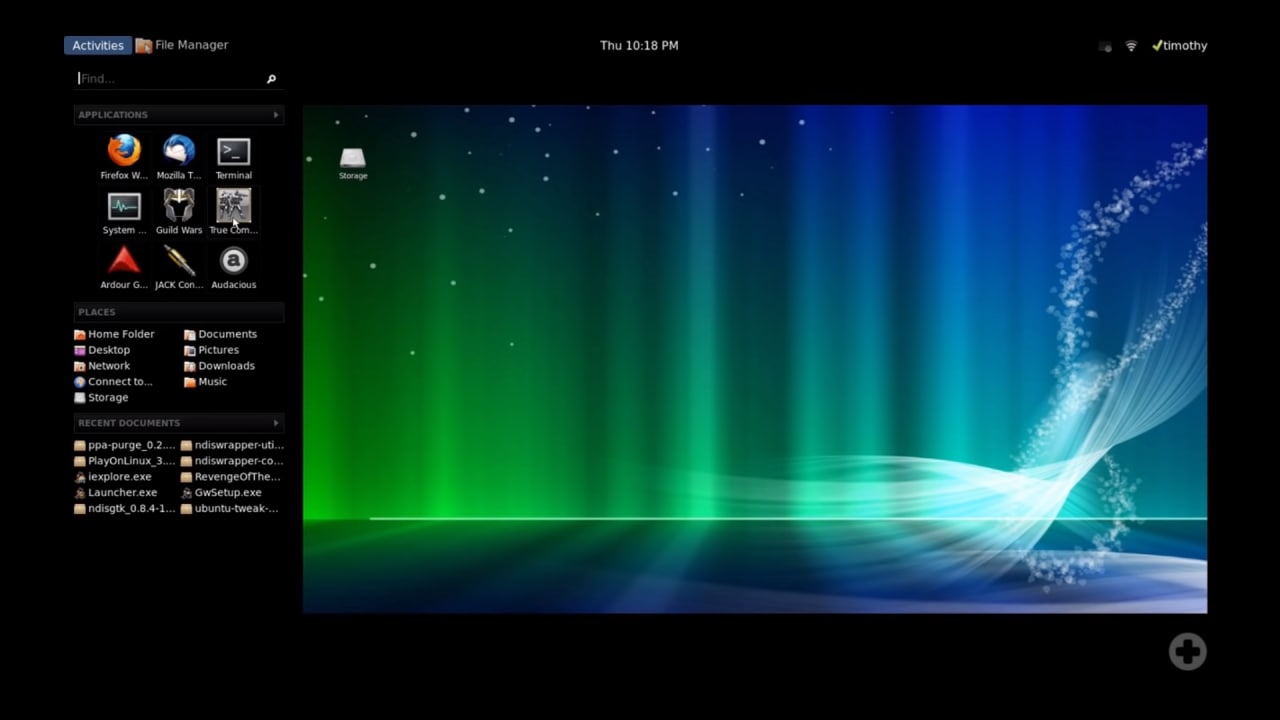Start Guild Wars game

[x=179, y=212]
